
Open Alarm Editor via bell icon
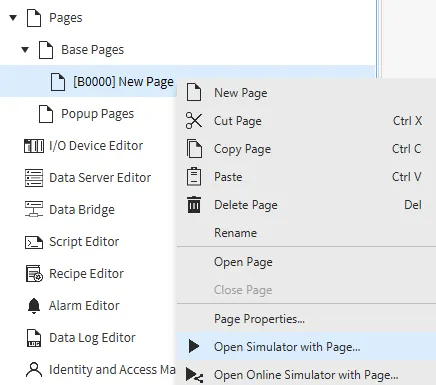[34, 306]
